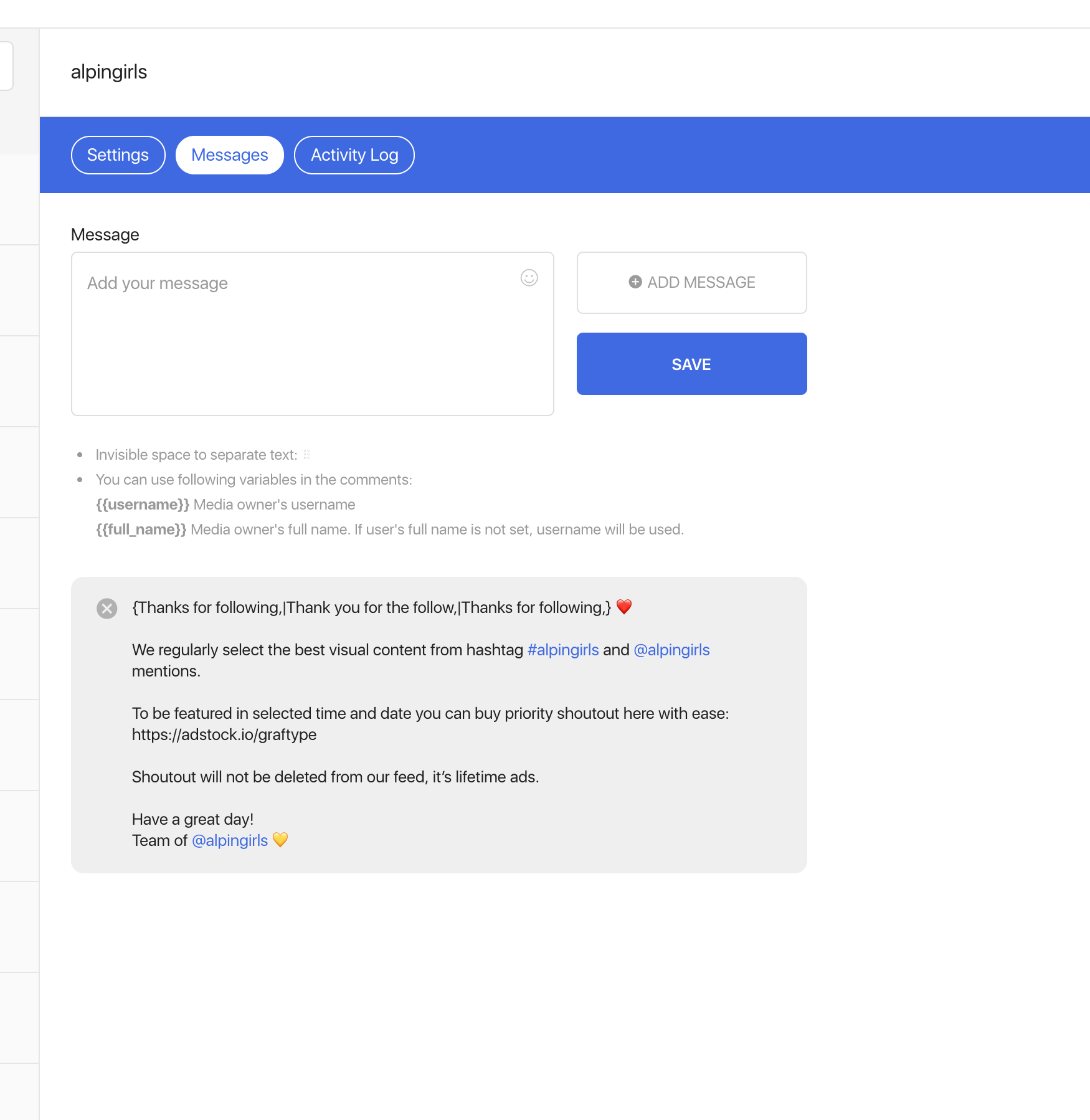Screen dimensions: 1090x1120
Task: Remove the saved follow-up message
Action: [107, 608]
